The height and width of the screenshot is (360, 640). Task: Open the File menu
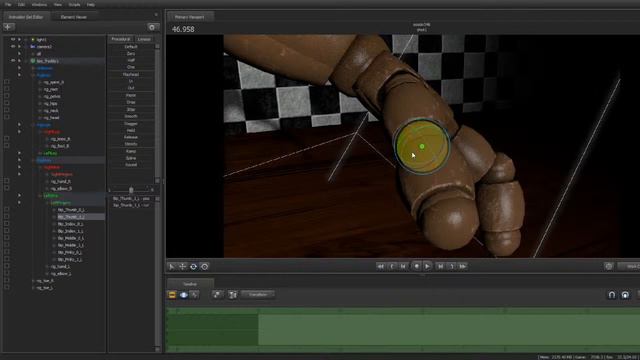tap(8, 4)
